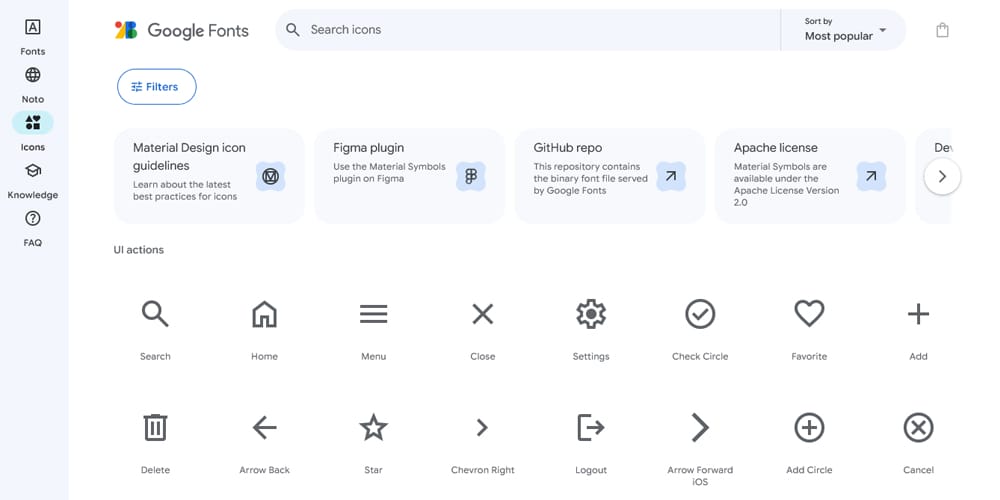Go to Fonts in the sidebar
The height and width of the screenshot is (500, 1000).
click(33, 37)
